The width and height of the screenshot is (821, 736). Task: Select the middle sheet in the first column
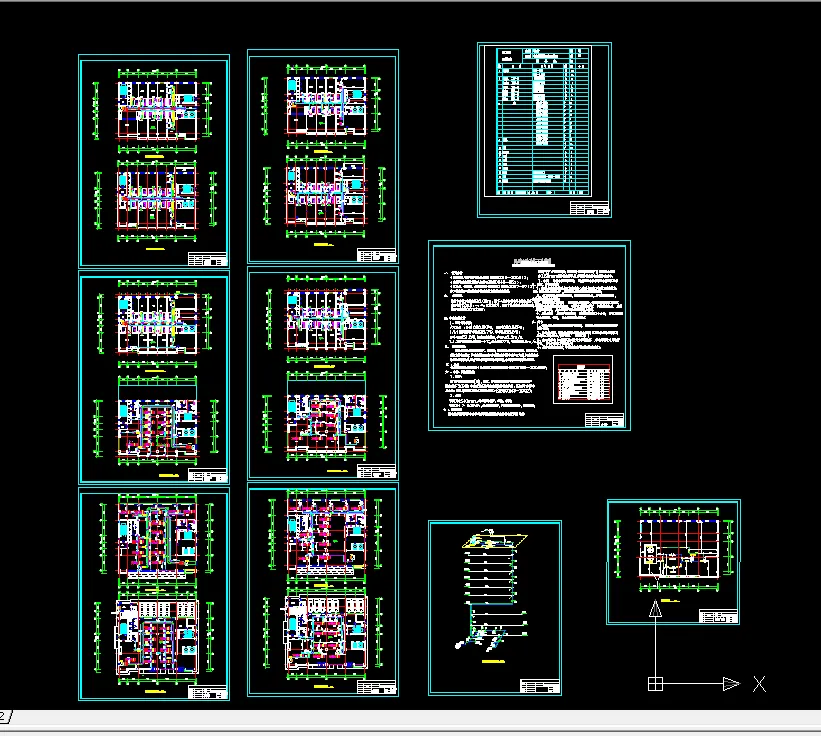click(154, 377)
